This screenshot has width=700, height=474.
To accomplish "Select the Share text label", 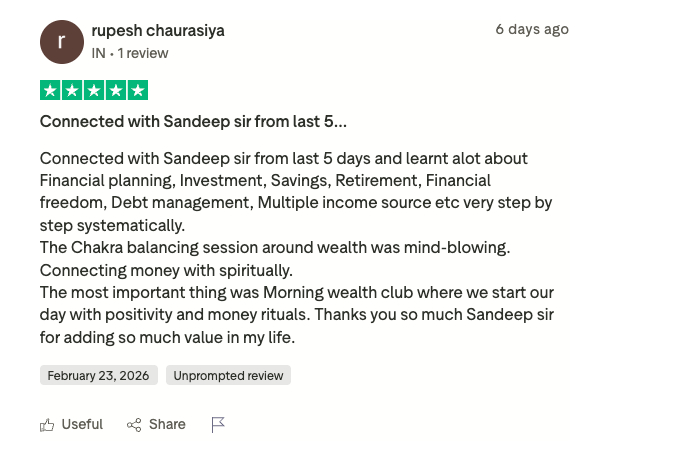I will click(167, 424).
